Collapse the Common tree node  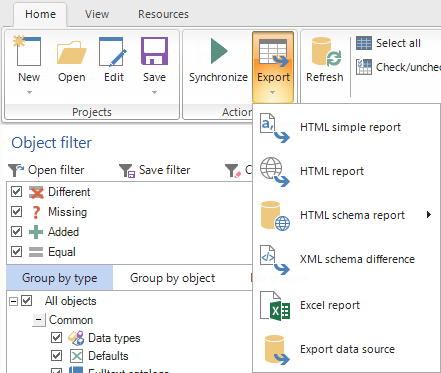click(x=39, y=320)
